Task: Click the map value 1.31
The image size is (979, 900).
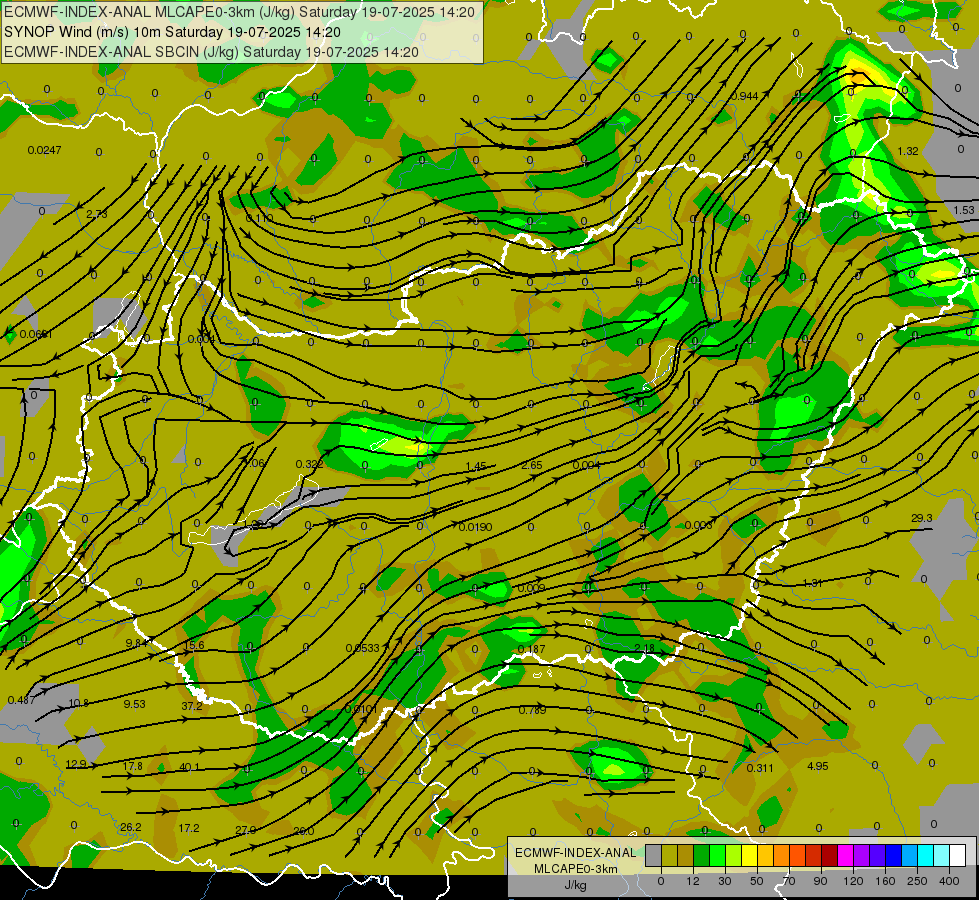Action: (812, 583)
